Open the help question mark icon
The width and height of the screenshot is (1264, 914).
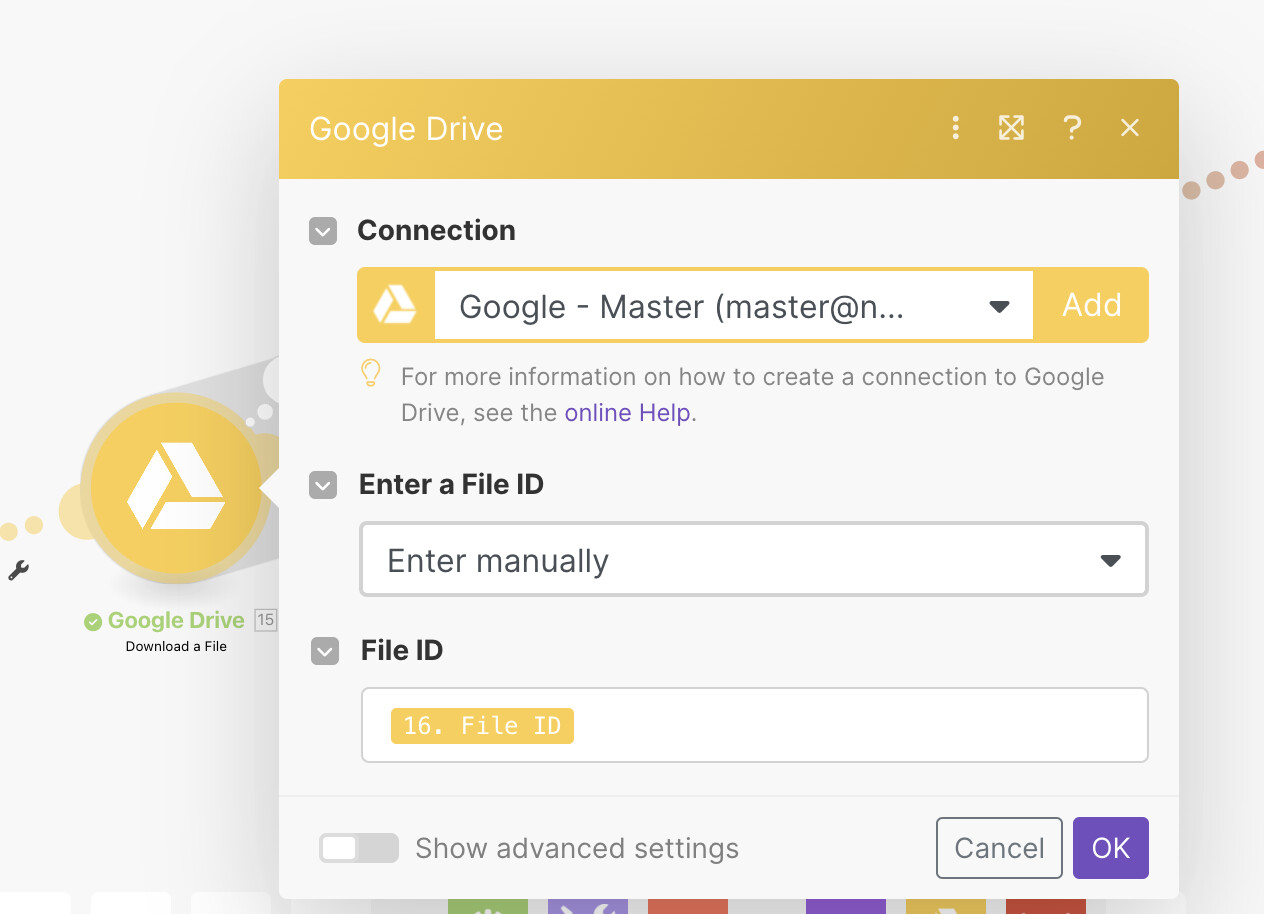click(x=1072, y=128)
